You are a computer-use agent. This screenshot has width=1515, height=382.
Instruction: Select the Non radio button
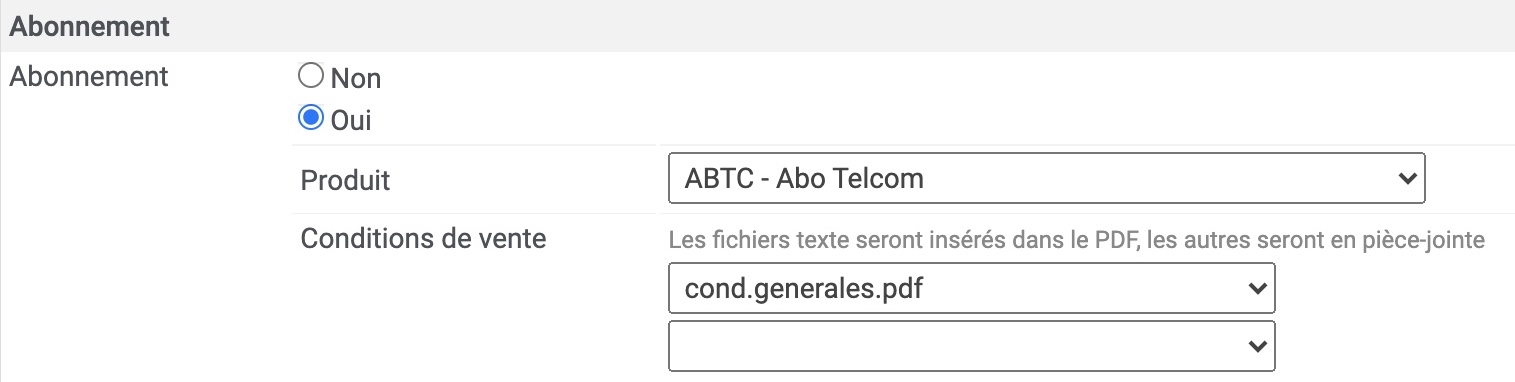(312, 76)
